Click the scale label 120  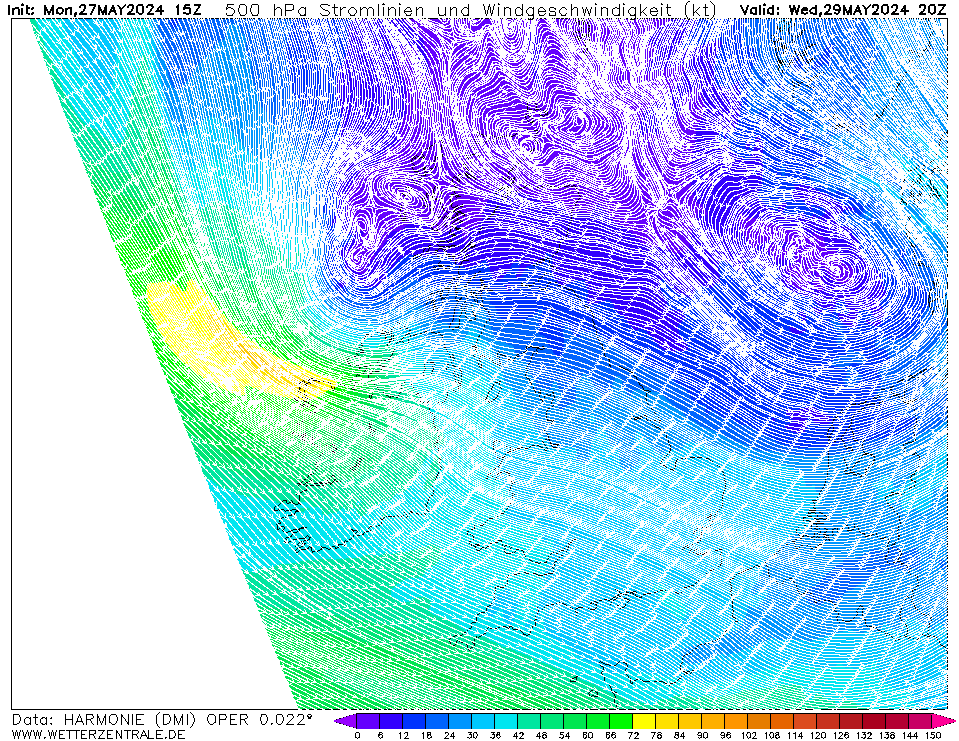click(818, 735)
